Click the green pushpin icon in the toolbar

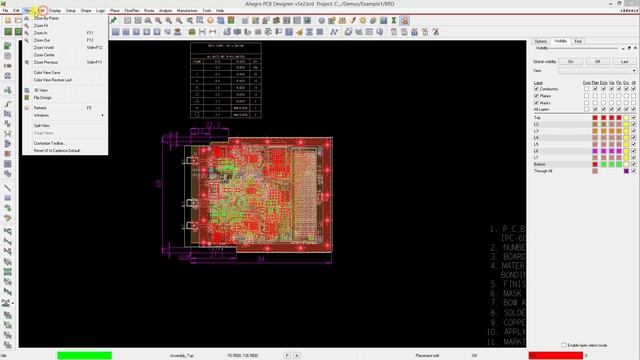pos(113,20)
